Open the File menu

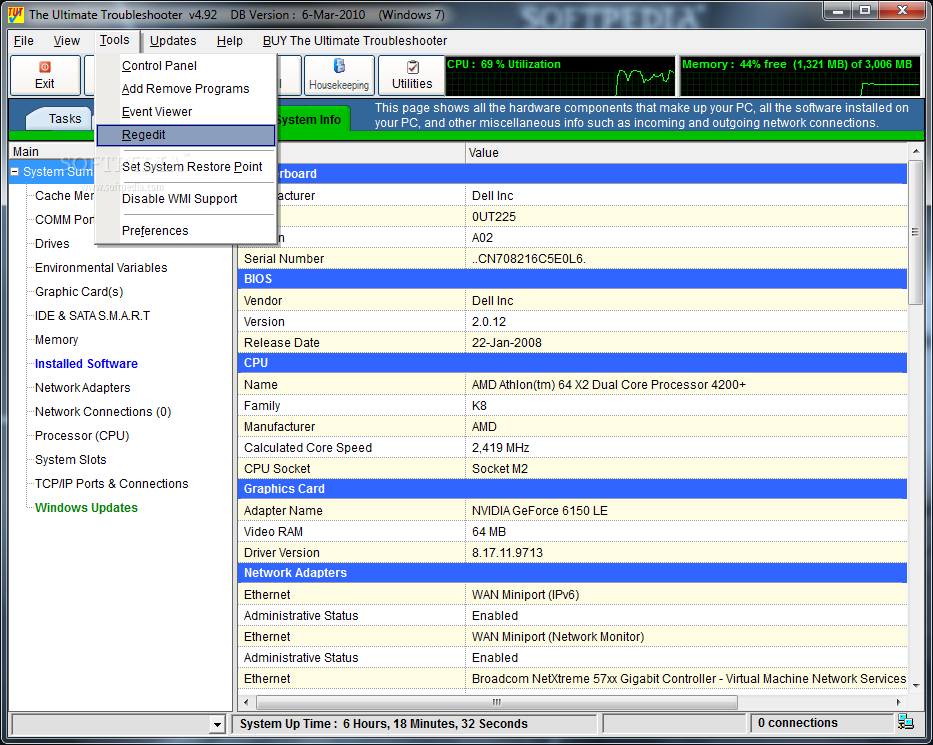[24, 40]
